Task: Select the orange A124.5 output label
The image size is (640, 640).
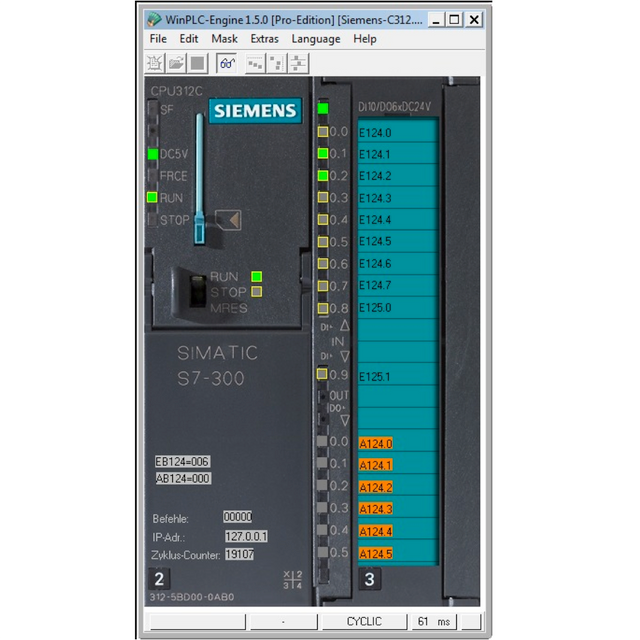Action: tap(376, 554)
